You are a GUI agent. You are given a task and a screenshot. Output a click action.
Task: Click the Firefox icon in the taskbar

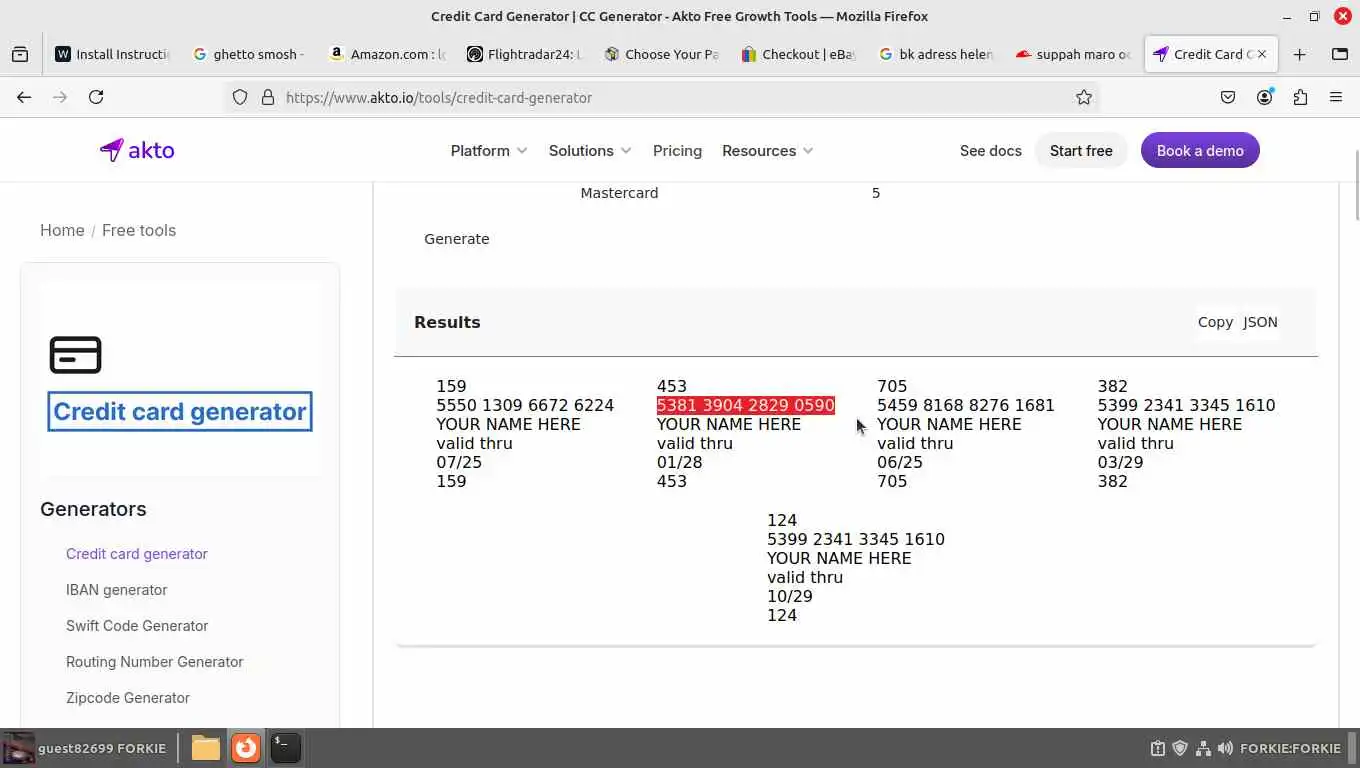(245, 748)
